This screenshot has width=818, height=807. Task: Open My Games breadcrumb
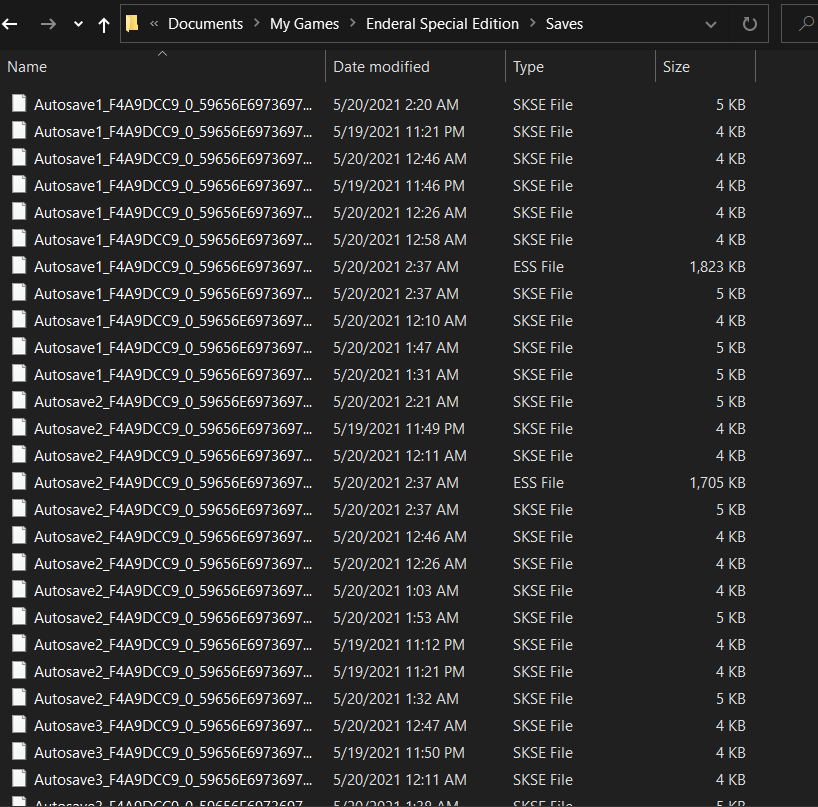coord(304,23)
